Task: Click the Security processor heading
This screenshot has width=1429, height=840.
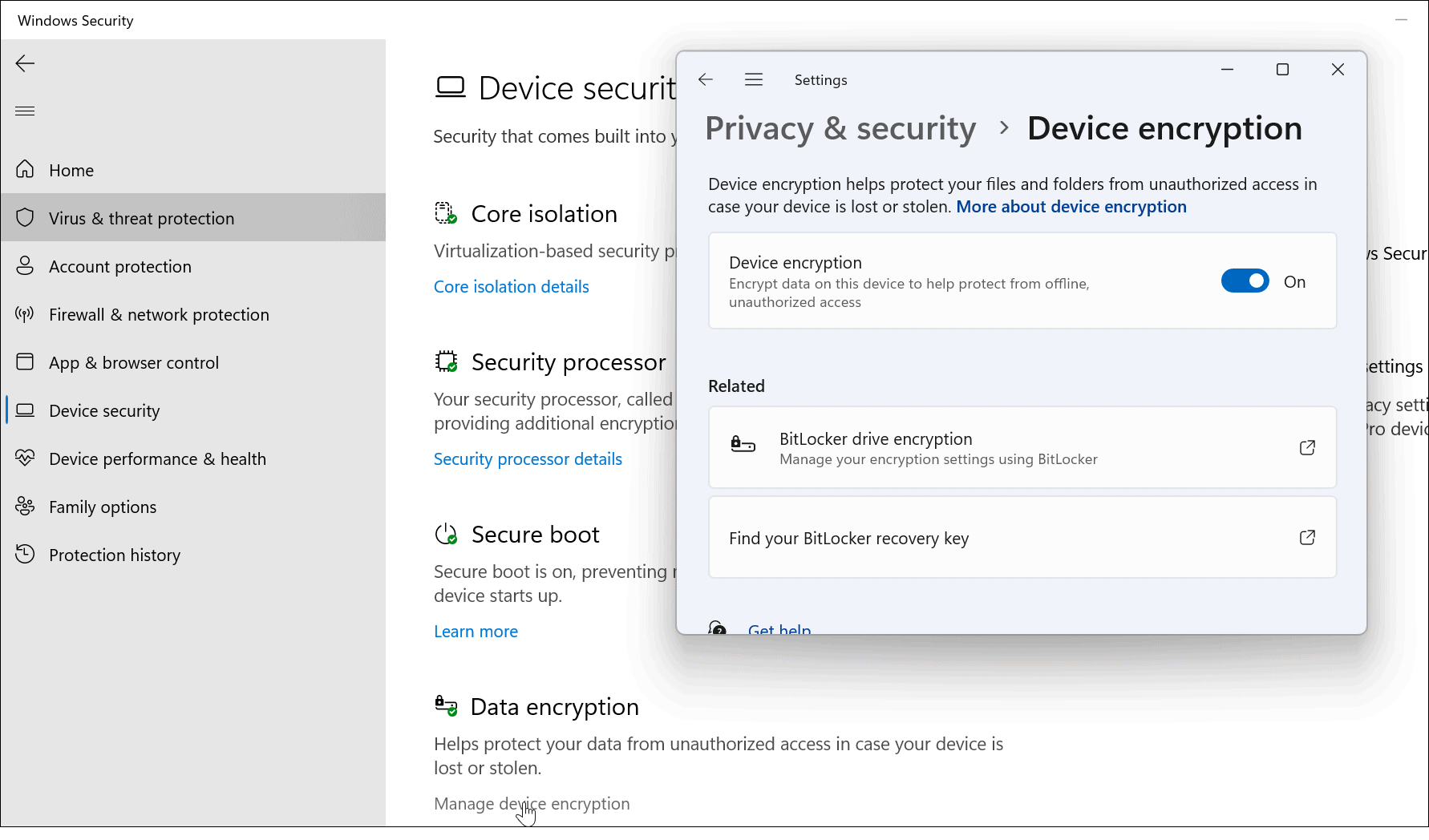Action: (569, 362)
